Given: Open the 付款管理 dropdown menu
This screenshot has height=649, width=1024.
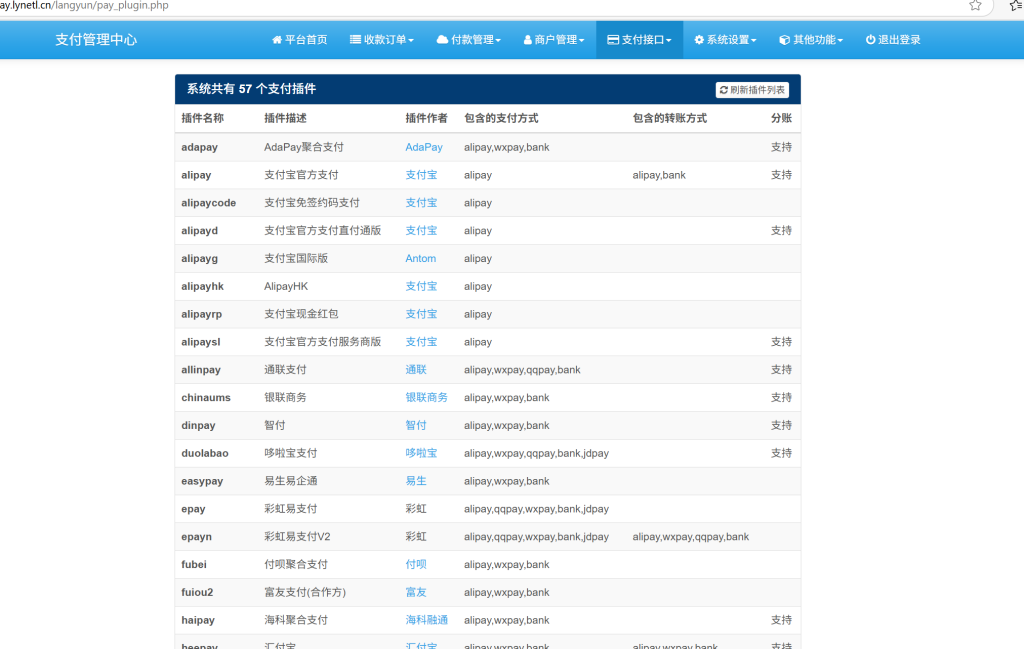Looking at the screenshot, I should pos(468,40).
